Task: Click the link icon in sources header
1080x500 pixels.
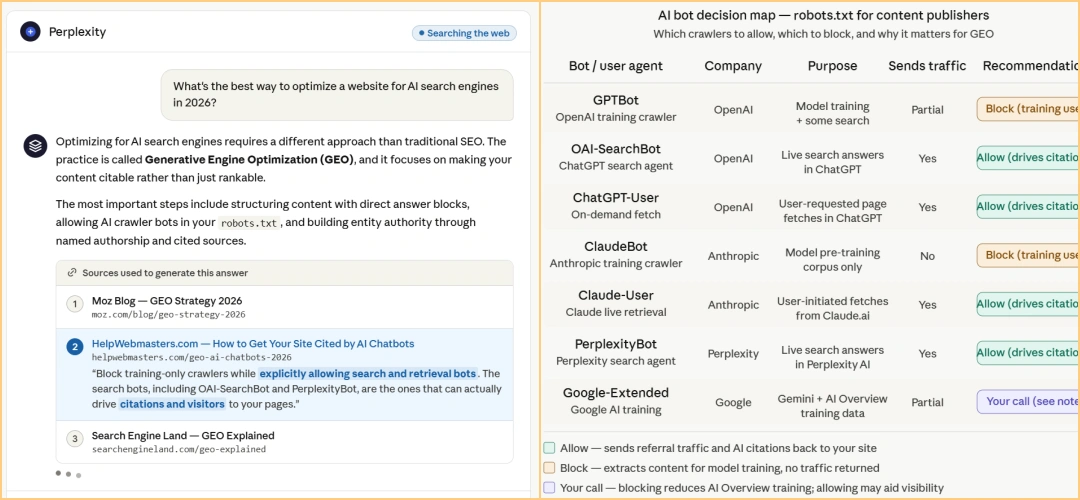Action: pyautogui.click(x=72, y=273)
